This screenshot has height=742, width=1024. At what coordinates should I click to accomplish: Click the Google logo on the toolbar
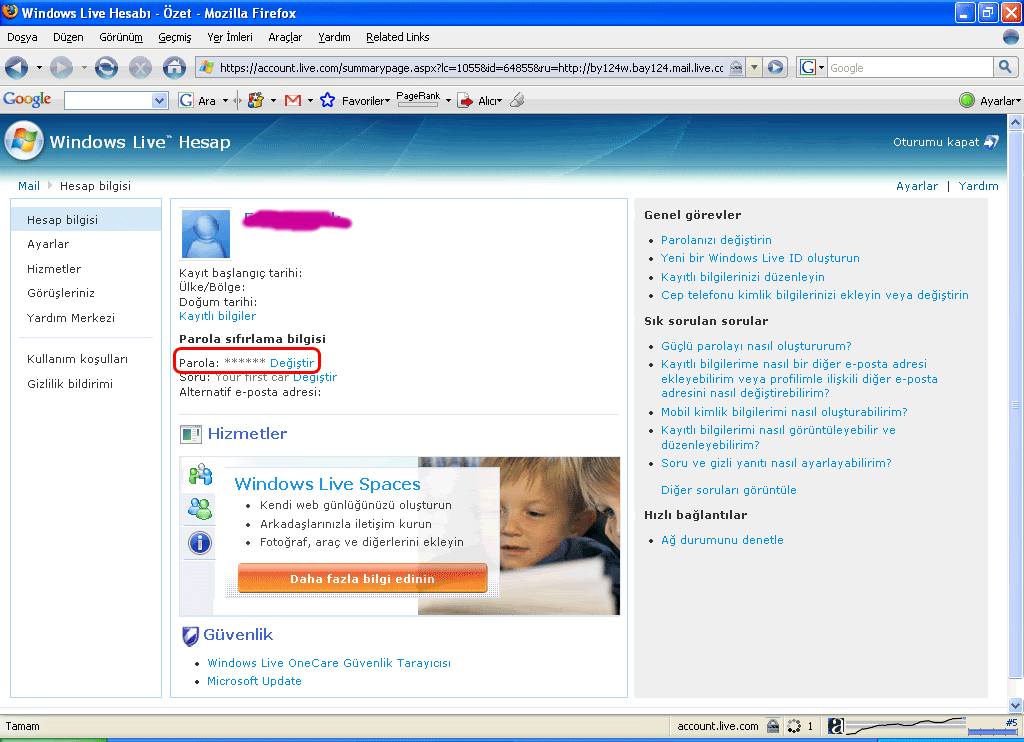pyautogui.click(x=27, y=99)
